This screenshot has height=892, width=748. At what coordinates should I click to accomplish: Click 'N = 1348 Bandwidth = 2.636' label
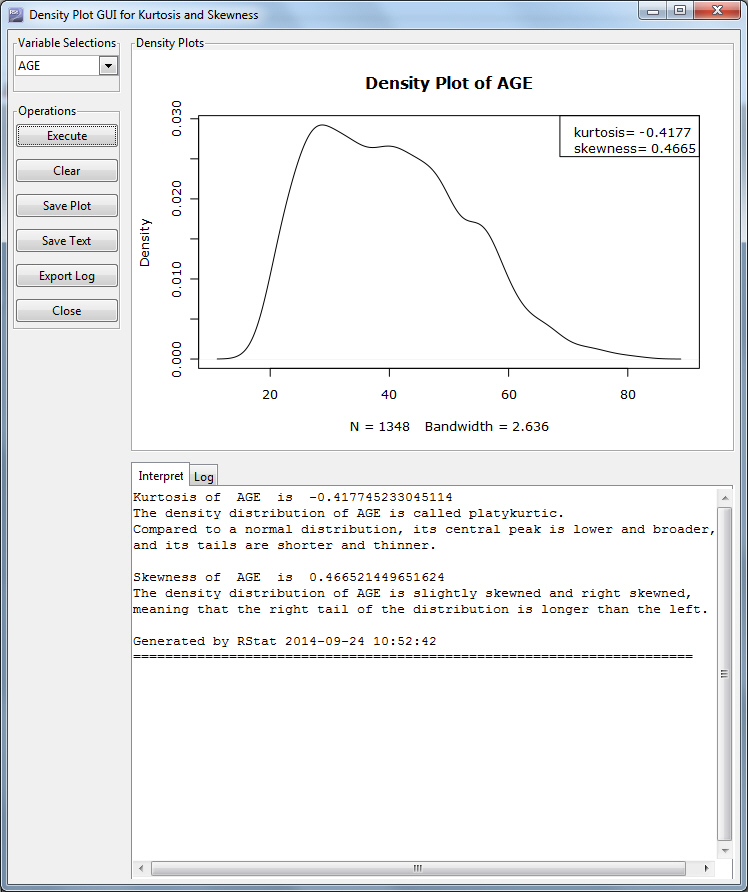449,427
